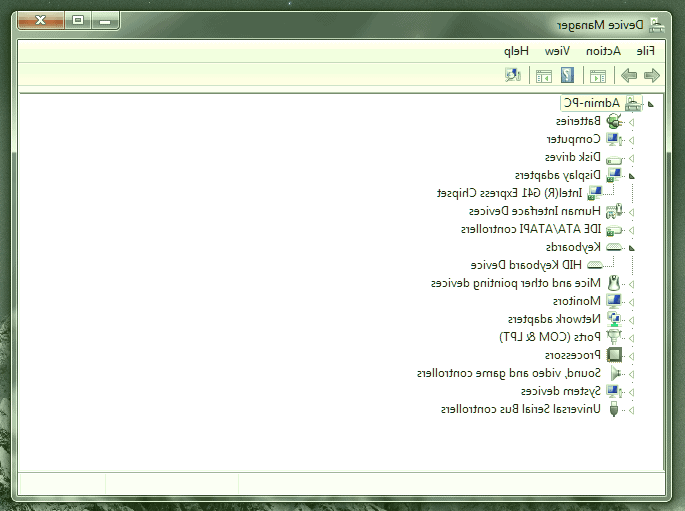The image size is (685, 511).
Task: Click the Admin-PC computer icon
Action: coord(633,104)
